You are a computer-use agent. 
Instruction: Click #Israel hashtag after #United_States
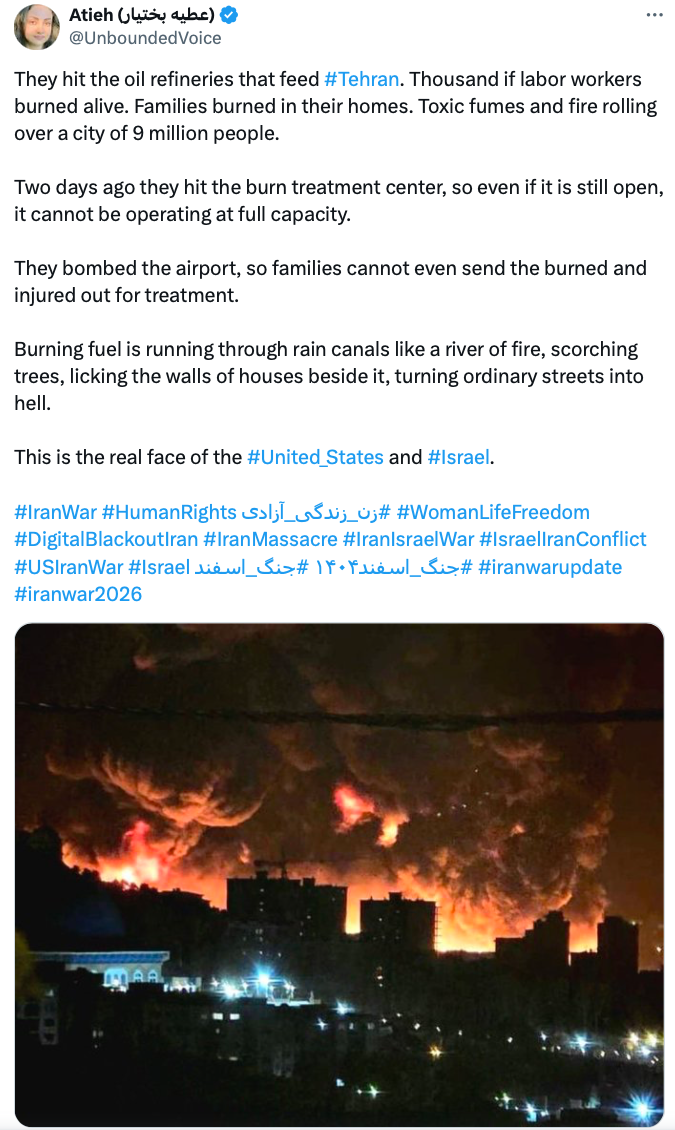tap(458, 457)
